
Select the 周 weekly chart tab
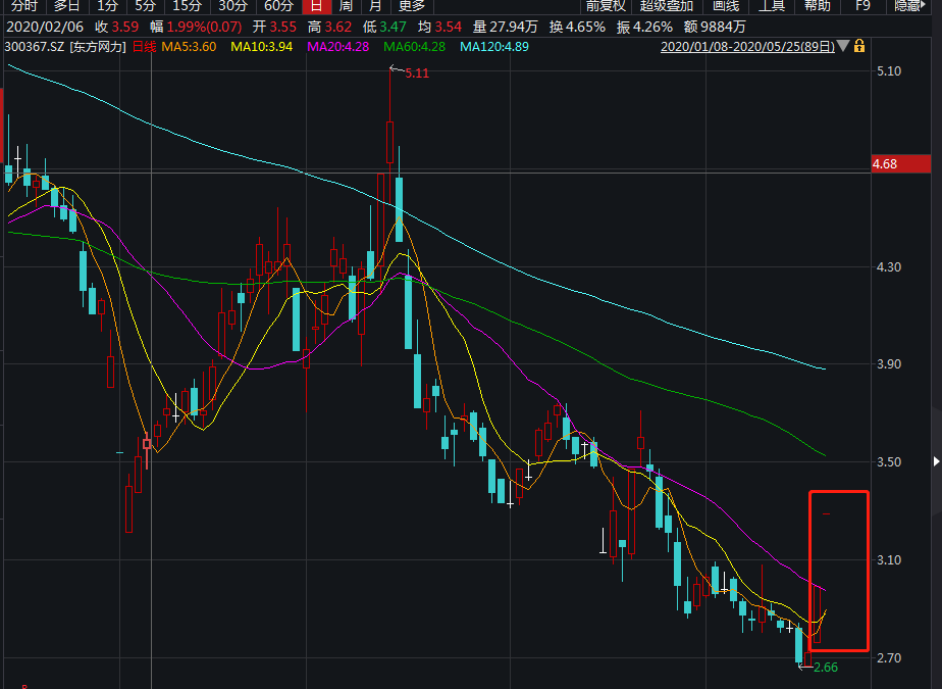pyautogui.click(x=345, y=5)
